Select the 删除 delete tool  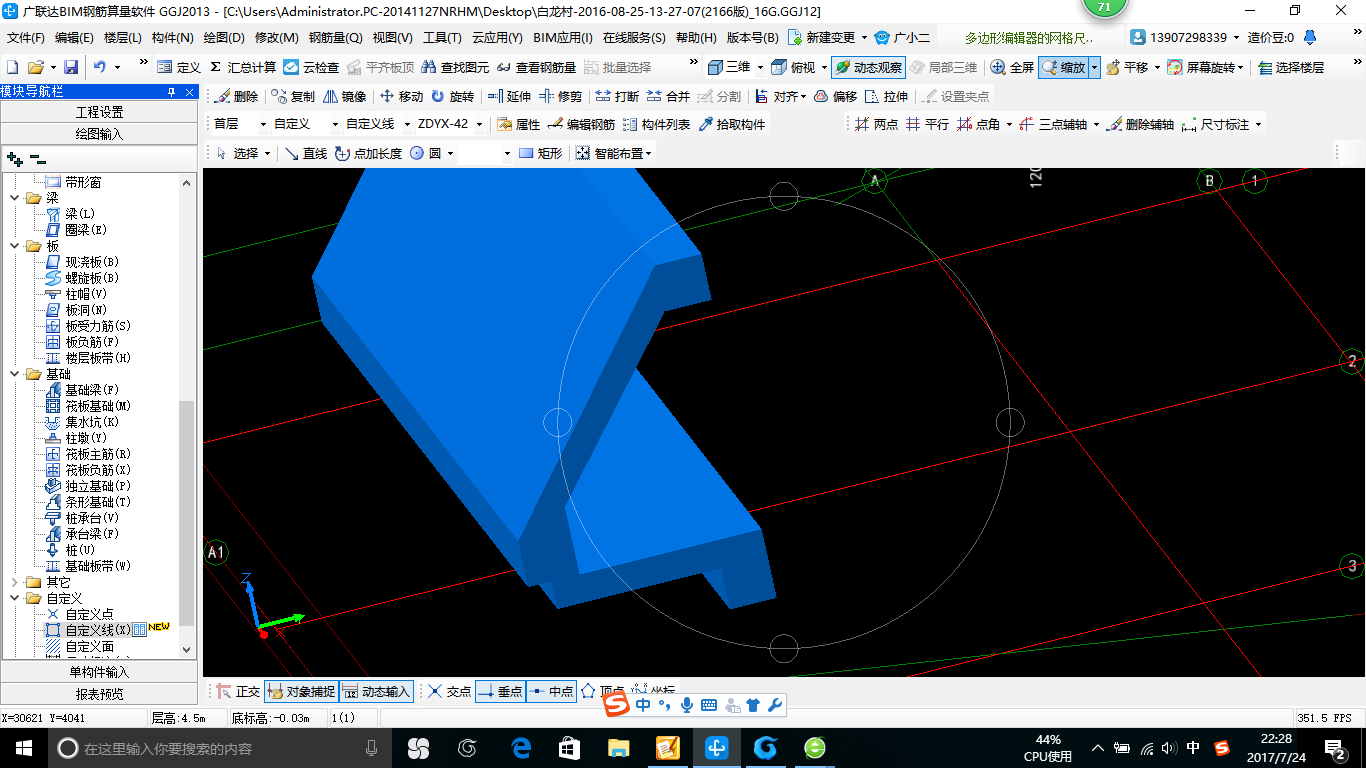[x=236, y=96]
